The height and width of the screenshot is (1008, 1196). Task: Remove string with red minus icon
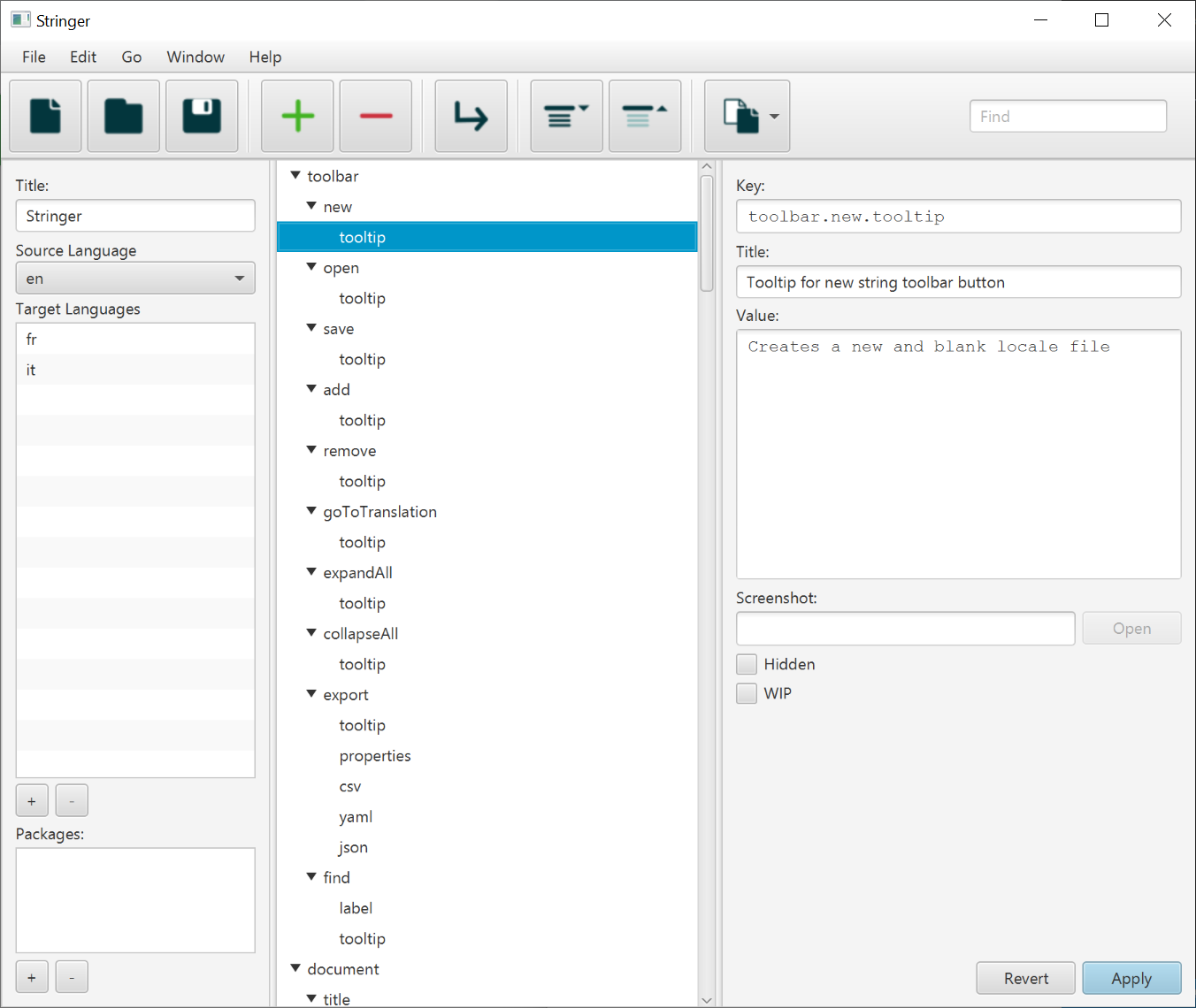click(376, 116)
